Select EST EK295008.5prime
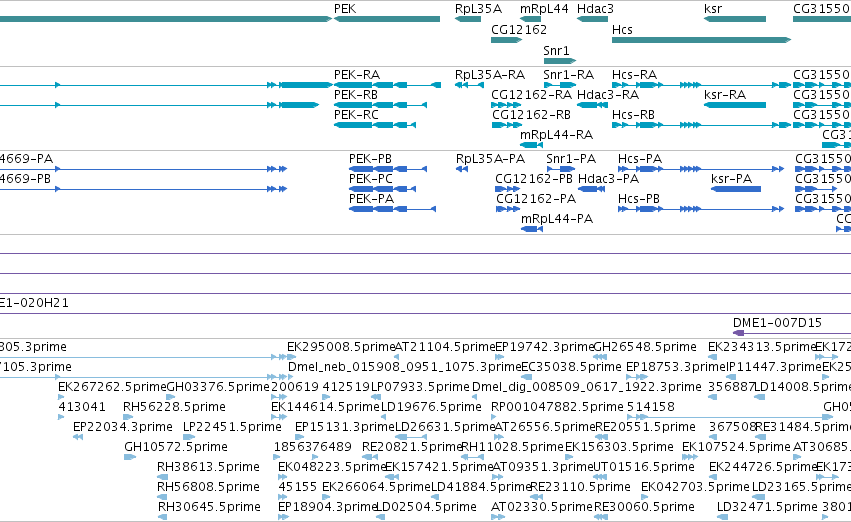The image size is (851, 522). pos(290,357)
